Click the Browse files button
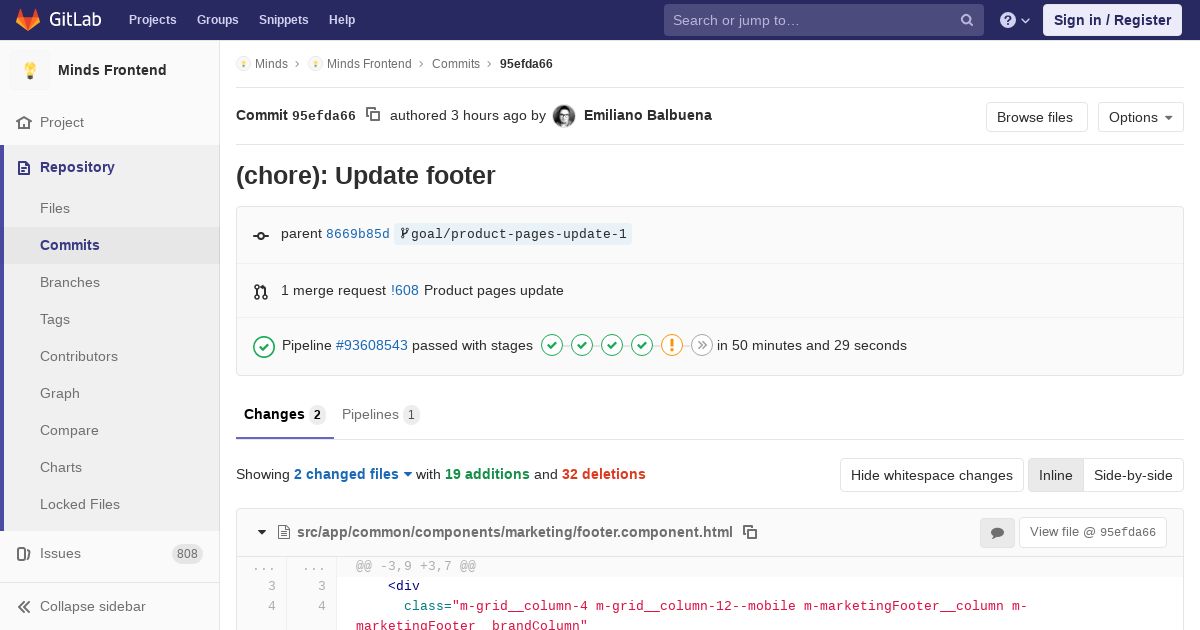 click(x=1037, y=117)
